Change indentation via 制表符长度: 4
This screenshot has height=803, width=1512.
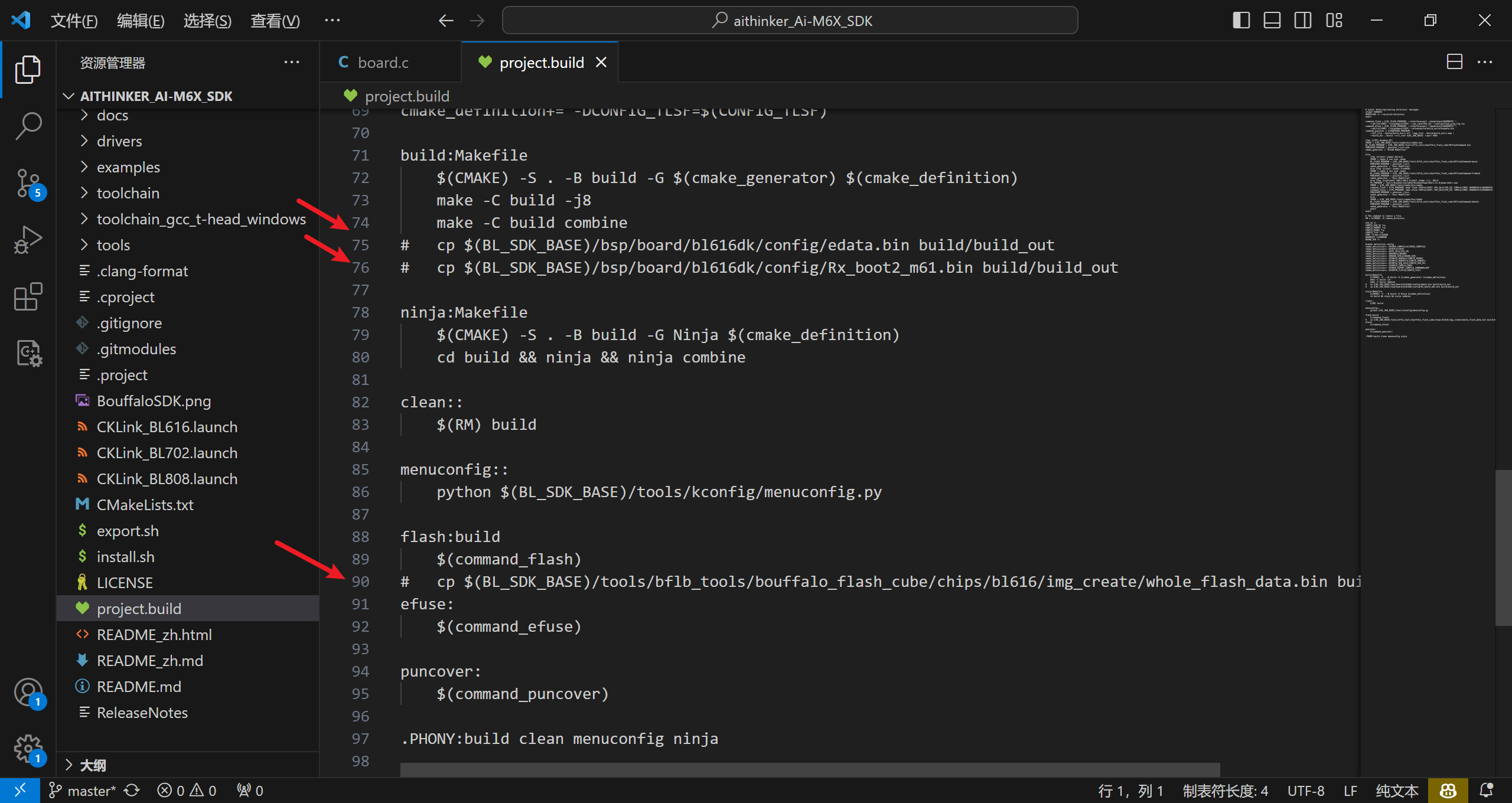(x=1226, y=791)
